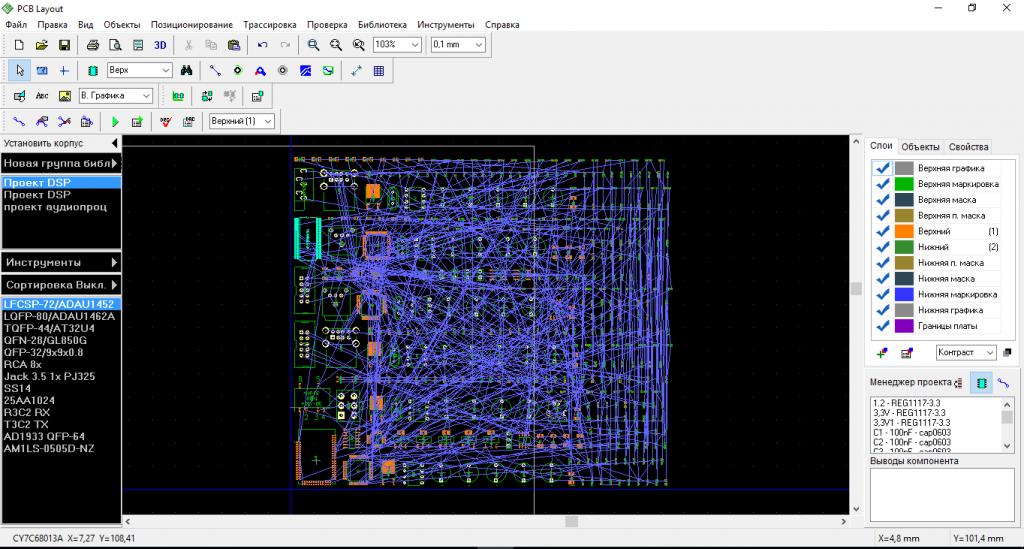Open the Контраст display mode dropdown
This screenshot has height=549, width=1024.
(989, 353)
